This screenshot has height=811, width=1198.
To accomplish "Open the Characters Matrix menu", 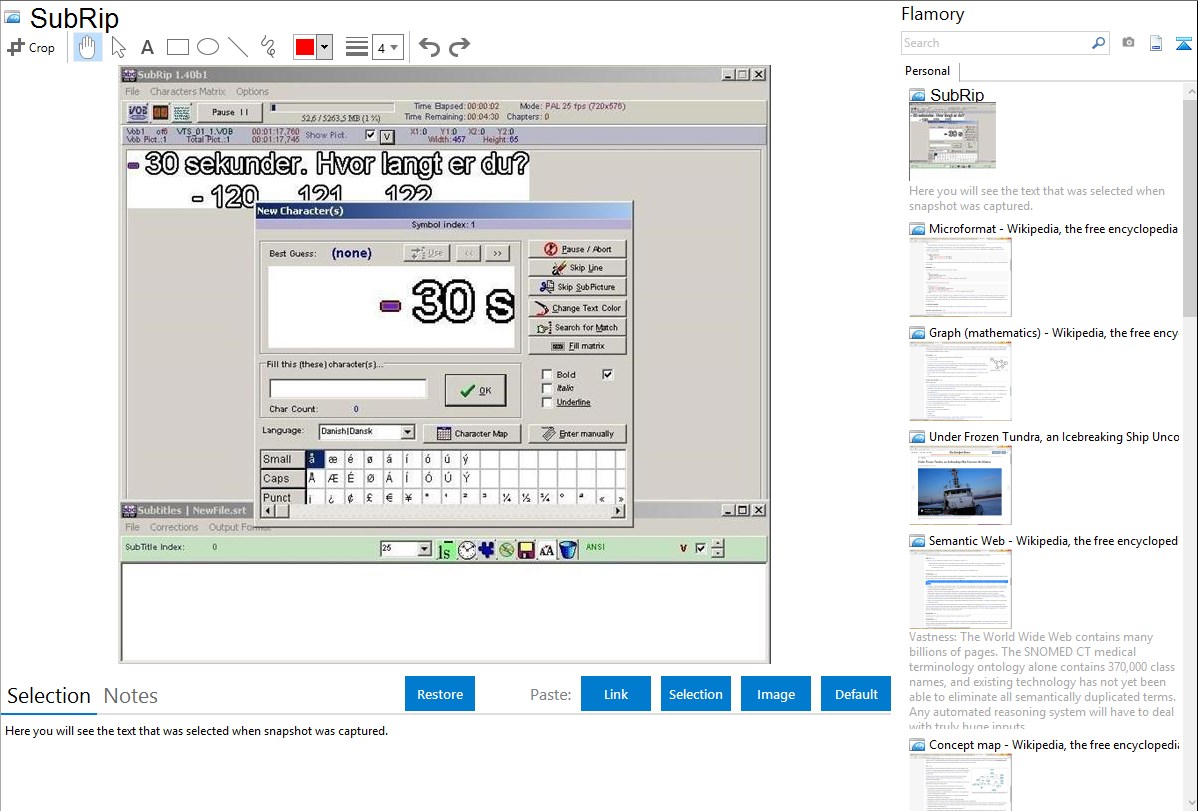I will coord(187,92).
